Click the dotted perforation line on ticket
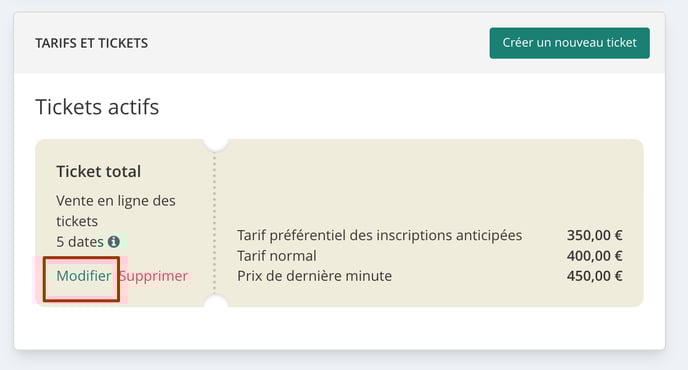The image size is (688, 370). point(215,224)
